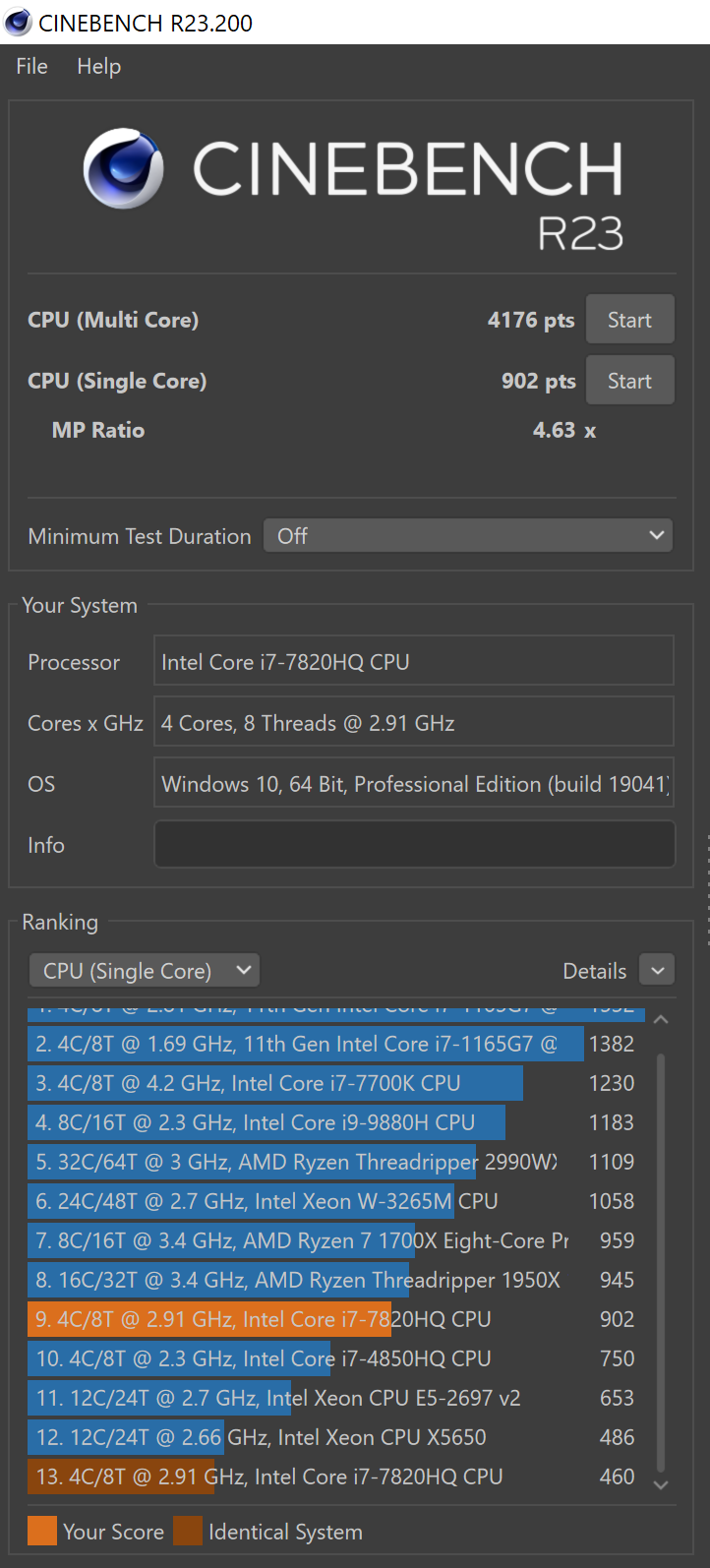710x1568 pixels.
Task: Click the Processor name field
Action: tap(414, 662)
